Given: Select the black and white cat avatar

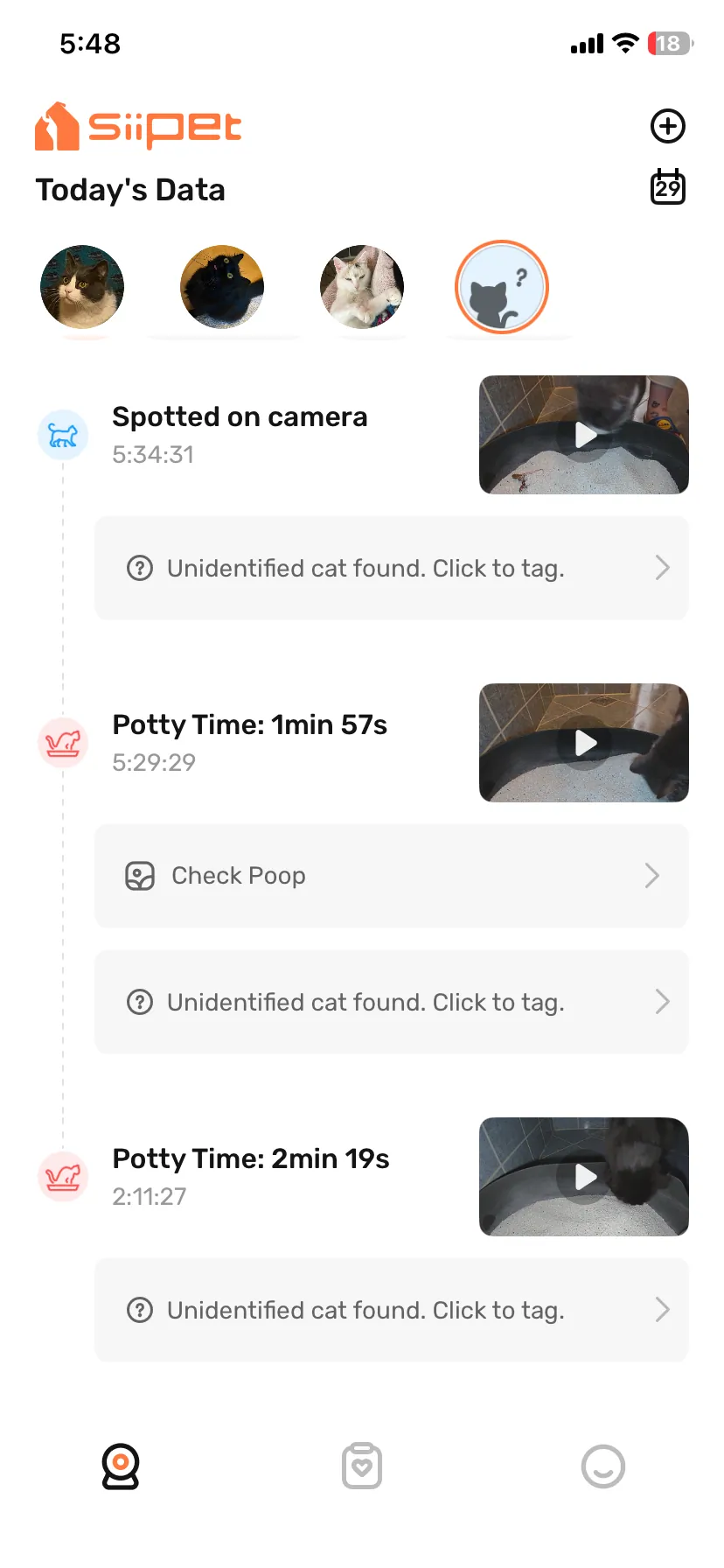Looking at the screenshot, I should 82,287.
